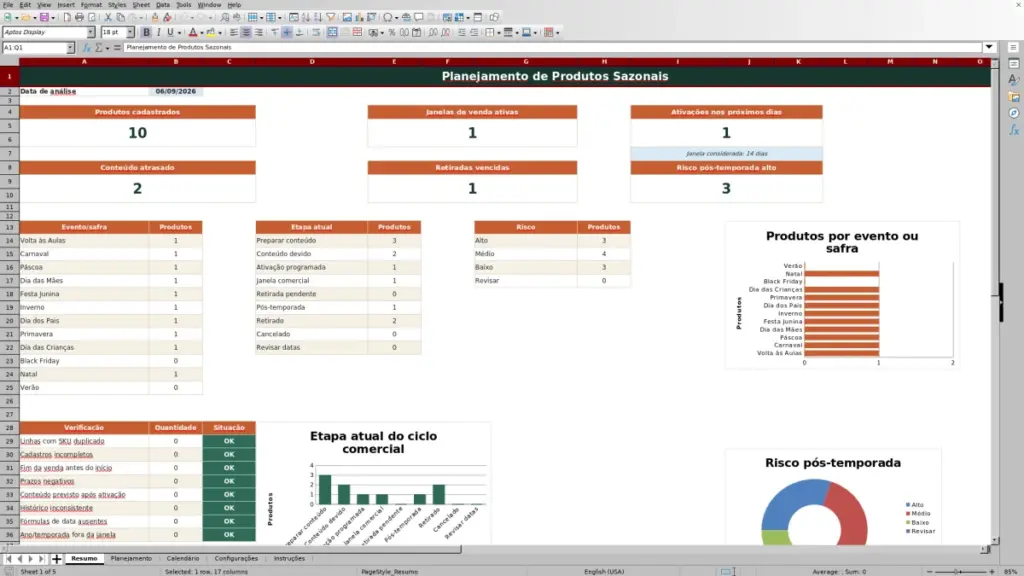Click the Sort Ascending icon

(x=306, y=18)
